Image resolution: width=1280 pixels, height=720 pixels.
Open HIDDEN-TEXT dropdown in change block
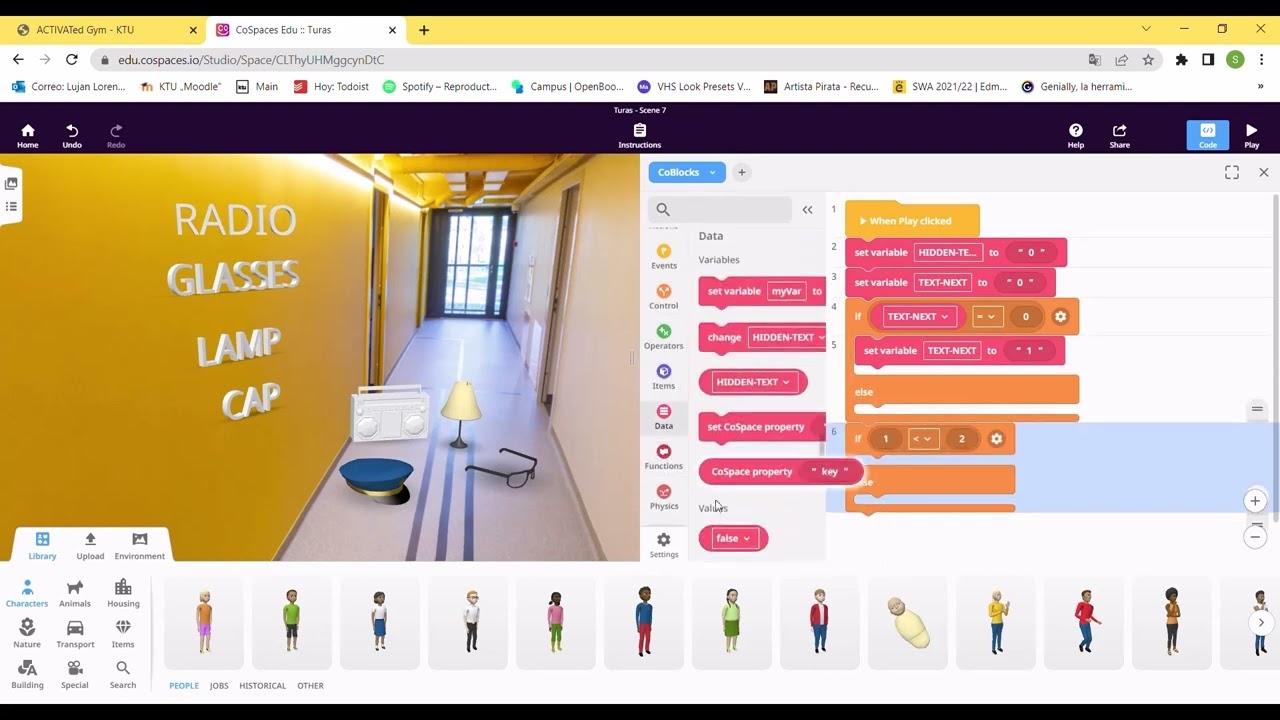787,337
